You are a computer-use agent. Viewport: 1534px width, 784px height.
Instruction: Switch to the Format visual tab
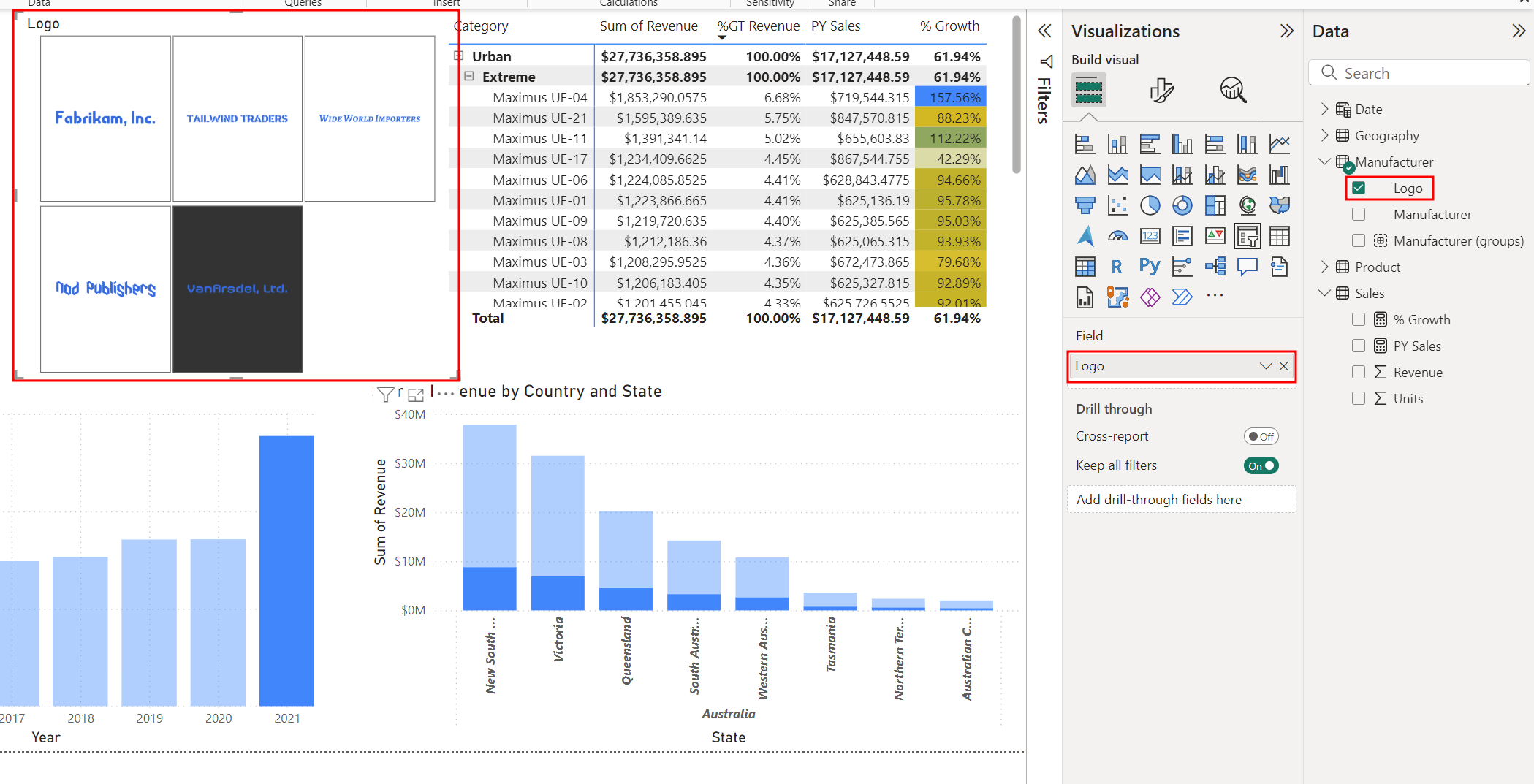pyautogui.click(x=1161, y=91)
